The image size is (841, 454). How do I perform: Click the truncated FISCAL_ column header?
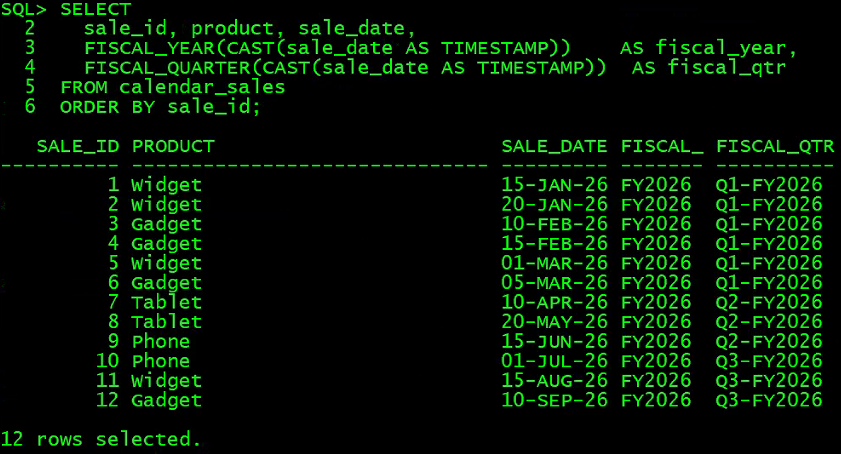662,147
